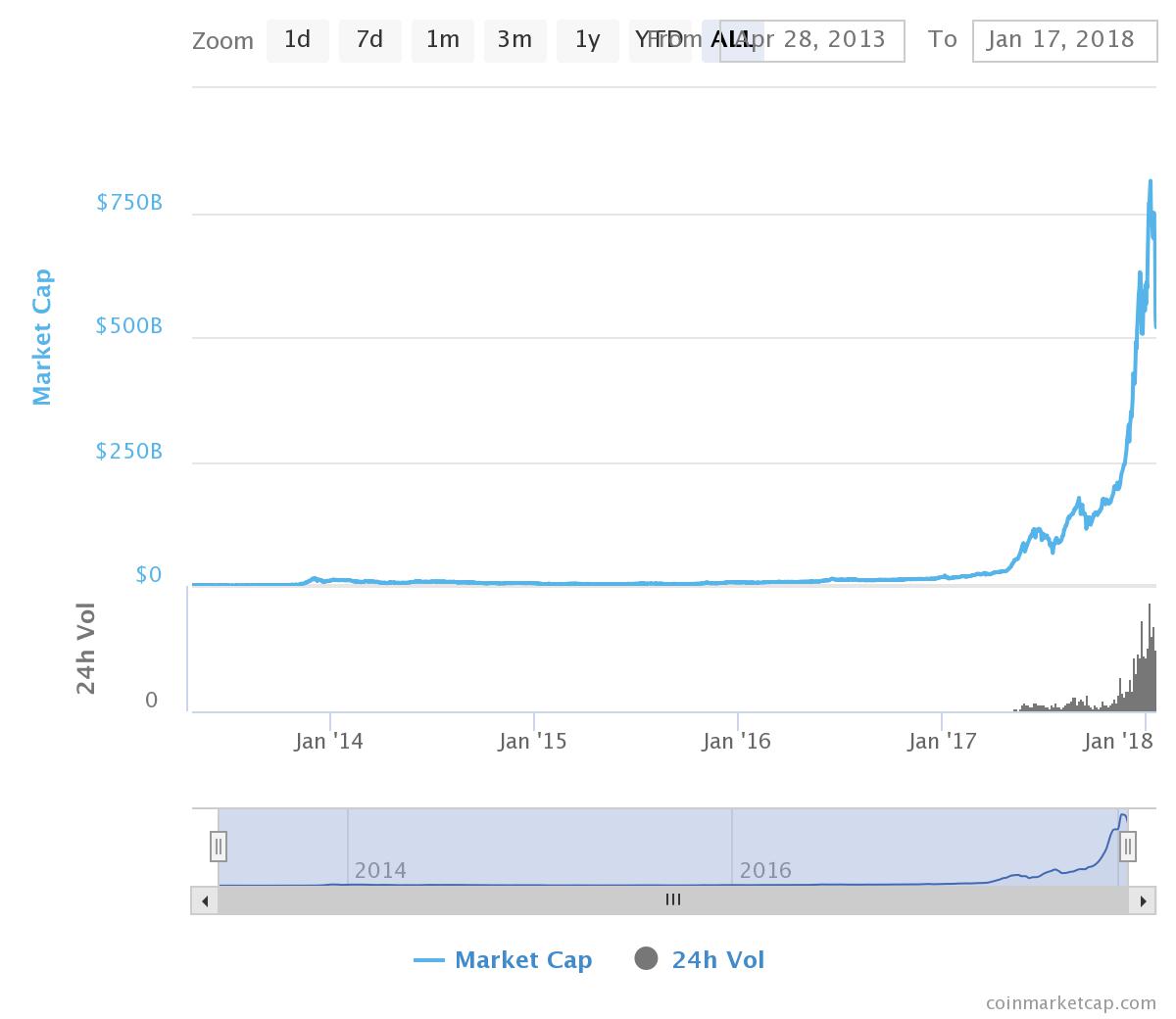The image size is (1176, 1019).
Task: Click the To date field
Action: (x=1063, y=40)
